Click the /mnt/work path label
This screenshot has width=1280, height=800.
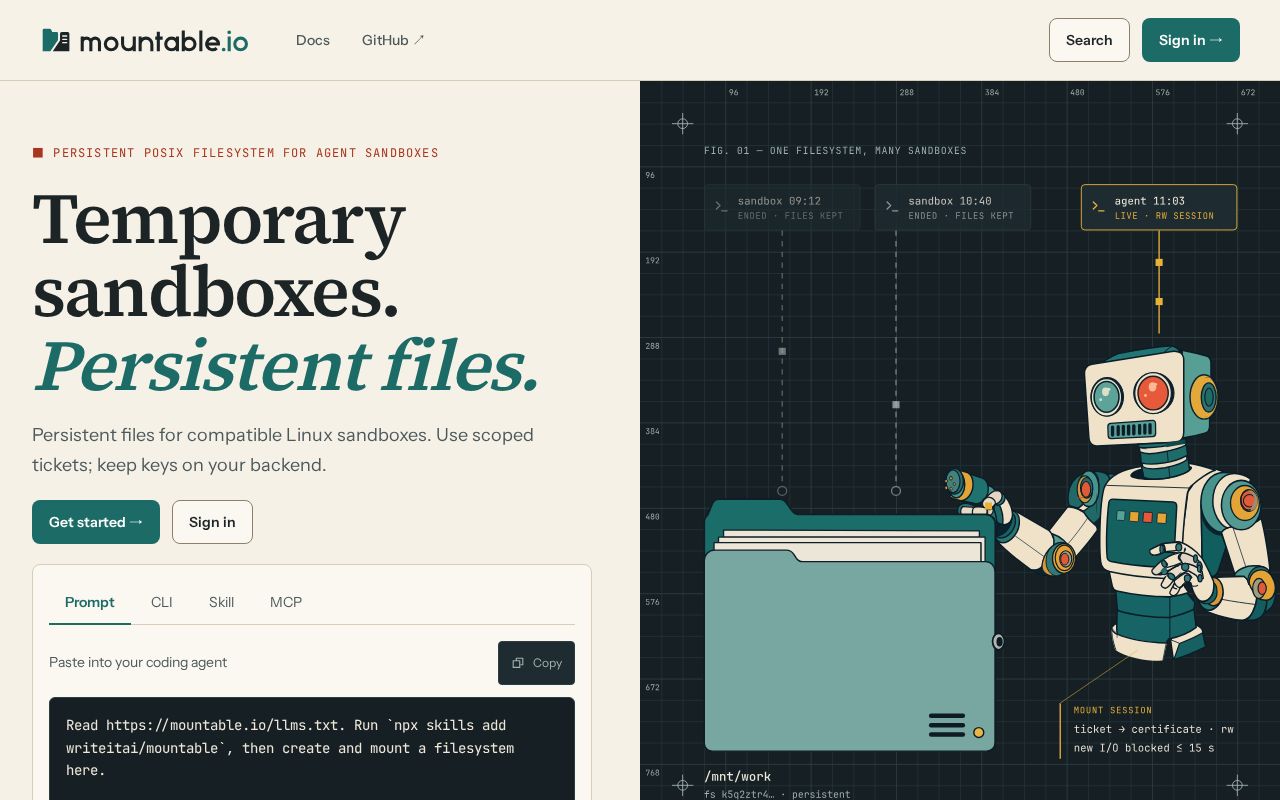[737, 777]
